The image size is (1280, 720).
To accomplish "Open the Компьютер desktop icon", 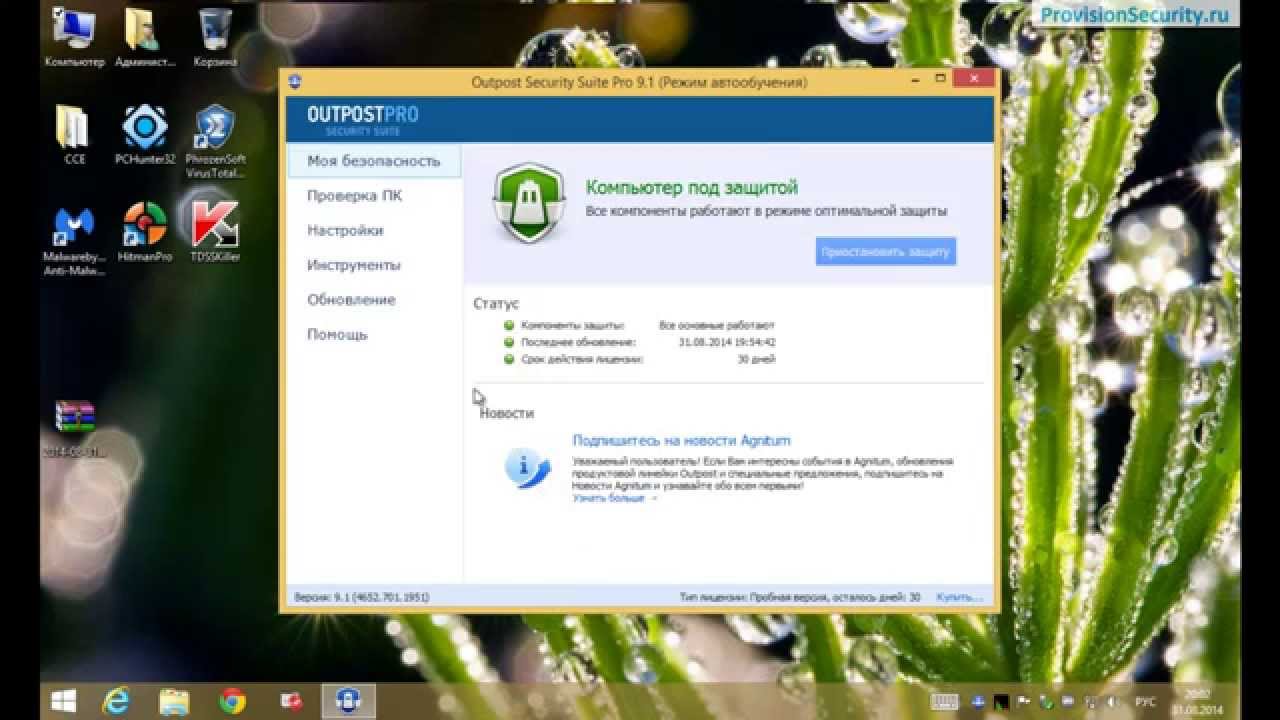I will point(74,38).
